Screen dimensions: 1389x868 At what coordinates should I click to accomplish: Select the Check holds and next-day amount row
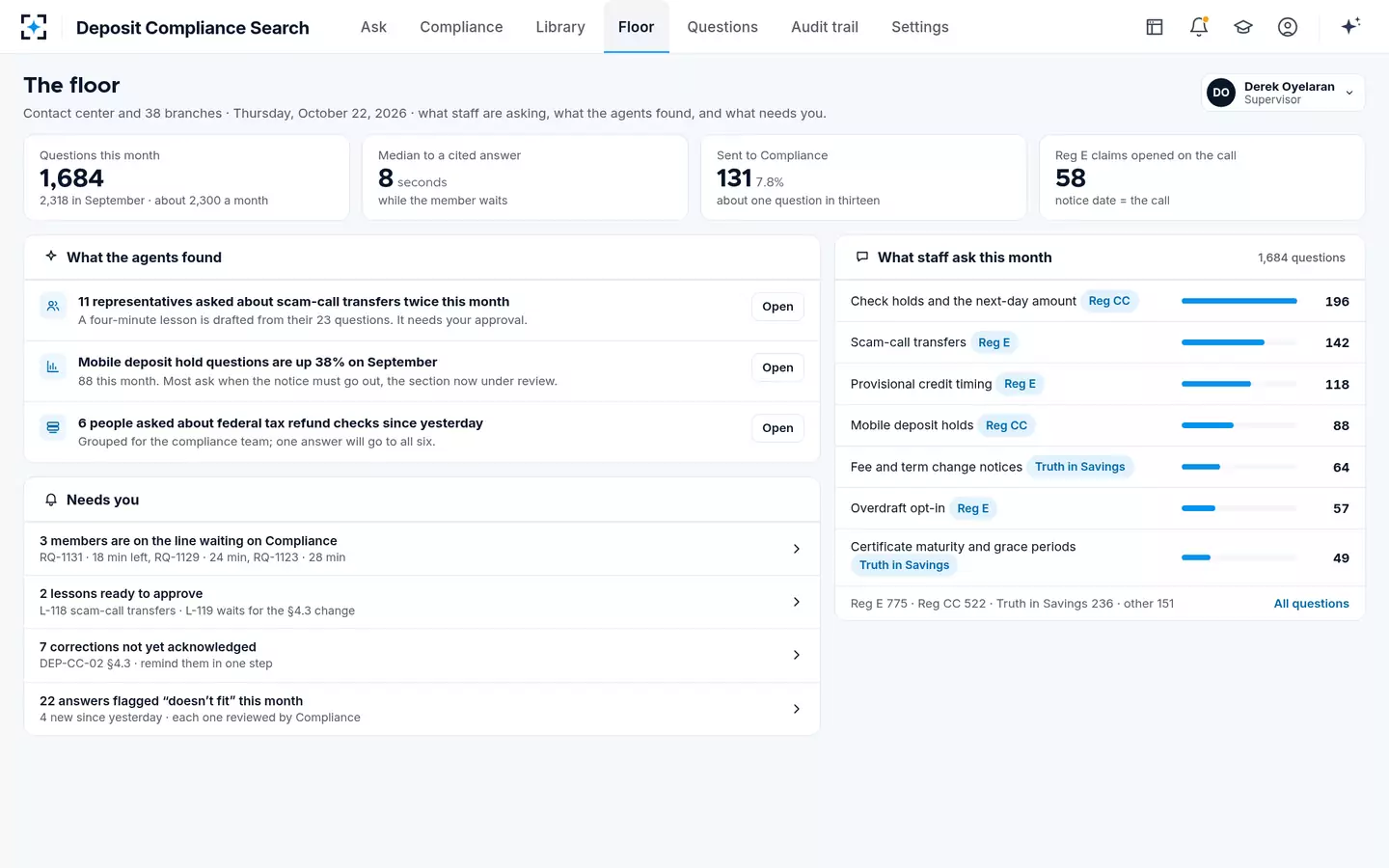pos(1100,301)
